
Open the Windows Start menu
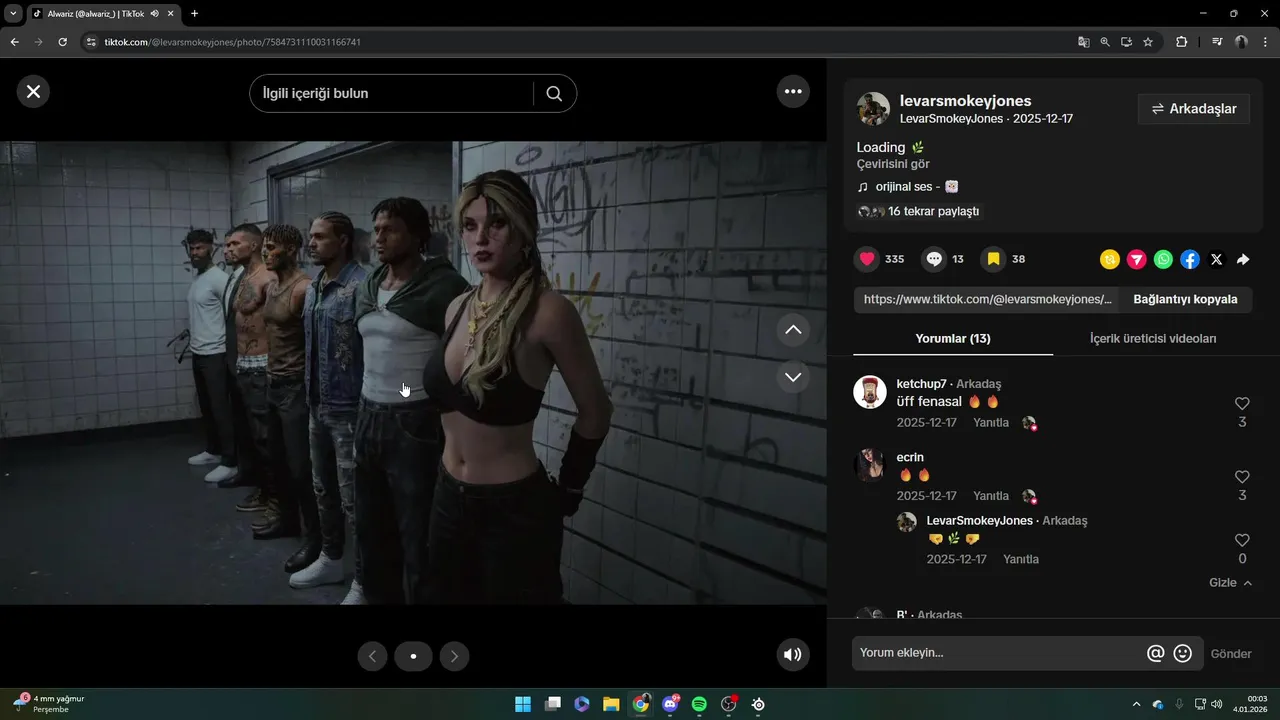523,704
